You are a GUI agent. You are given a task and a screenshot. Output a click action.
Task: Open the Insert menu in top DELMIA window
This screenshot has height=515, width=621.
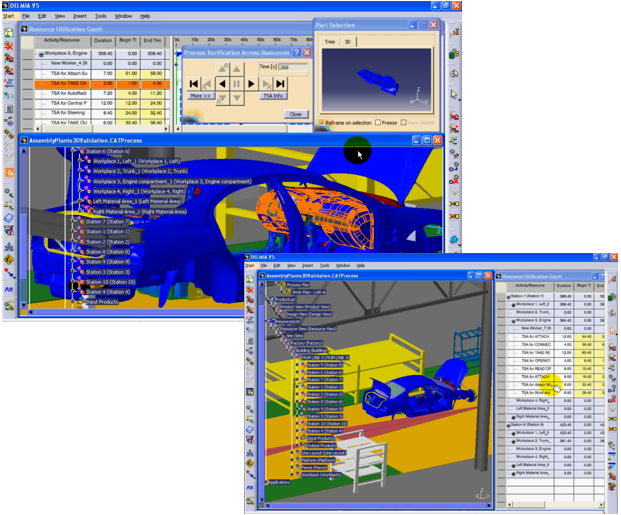(x=80, y=16)
